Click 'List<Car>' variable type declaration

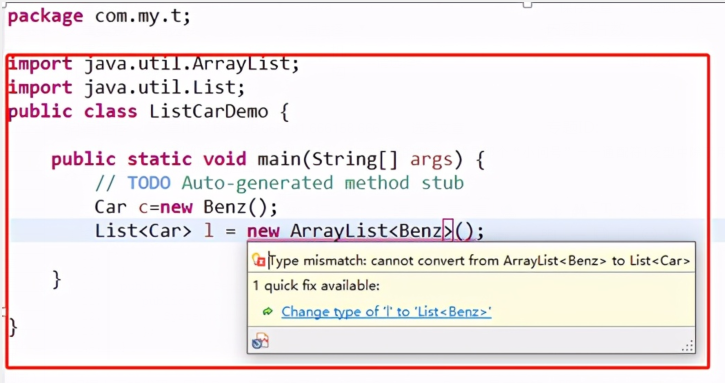143,230
